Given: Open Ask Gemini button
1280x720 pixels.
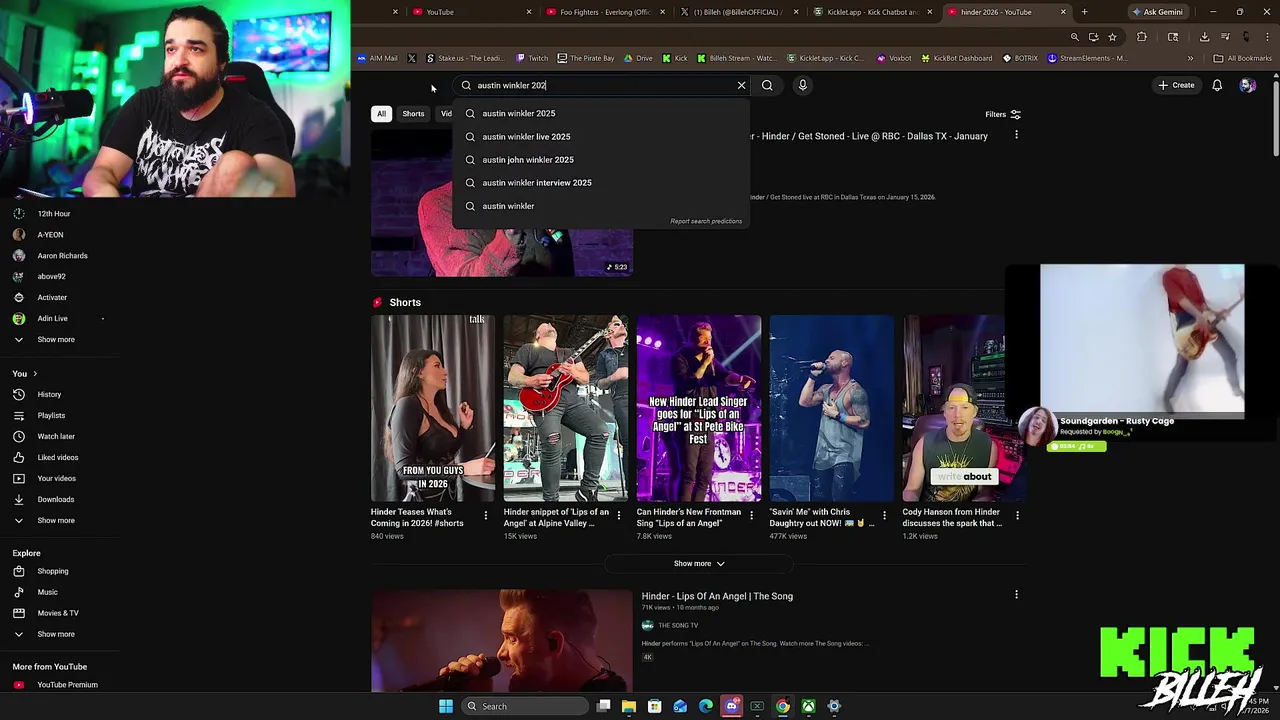Looking at the screenshot, I should click(1157, 12).
